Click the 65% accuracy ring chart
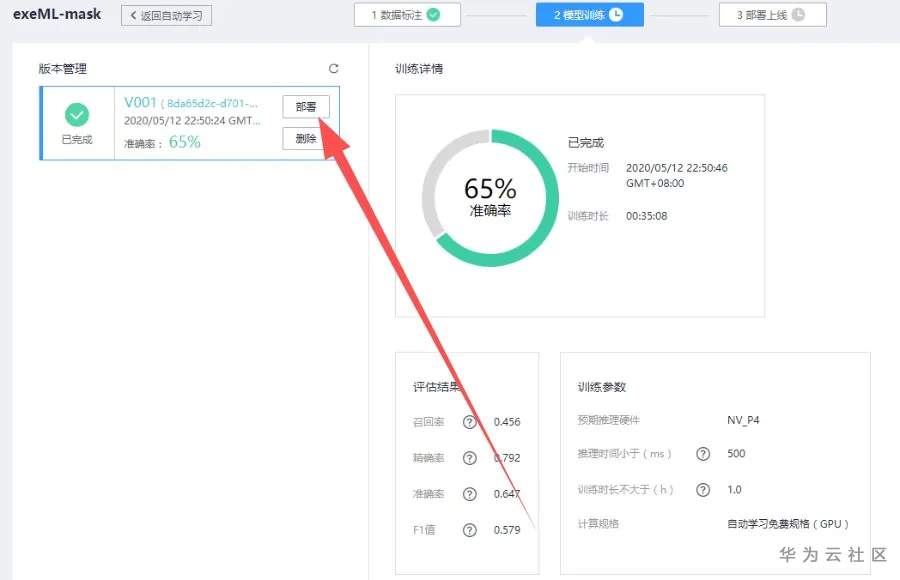Image resolution: width=900 pixels, height=580 pixels. 490,198
